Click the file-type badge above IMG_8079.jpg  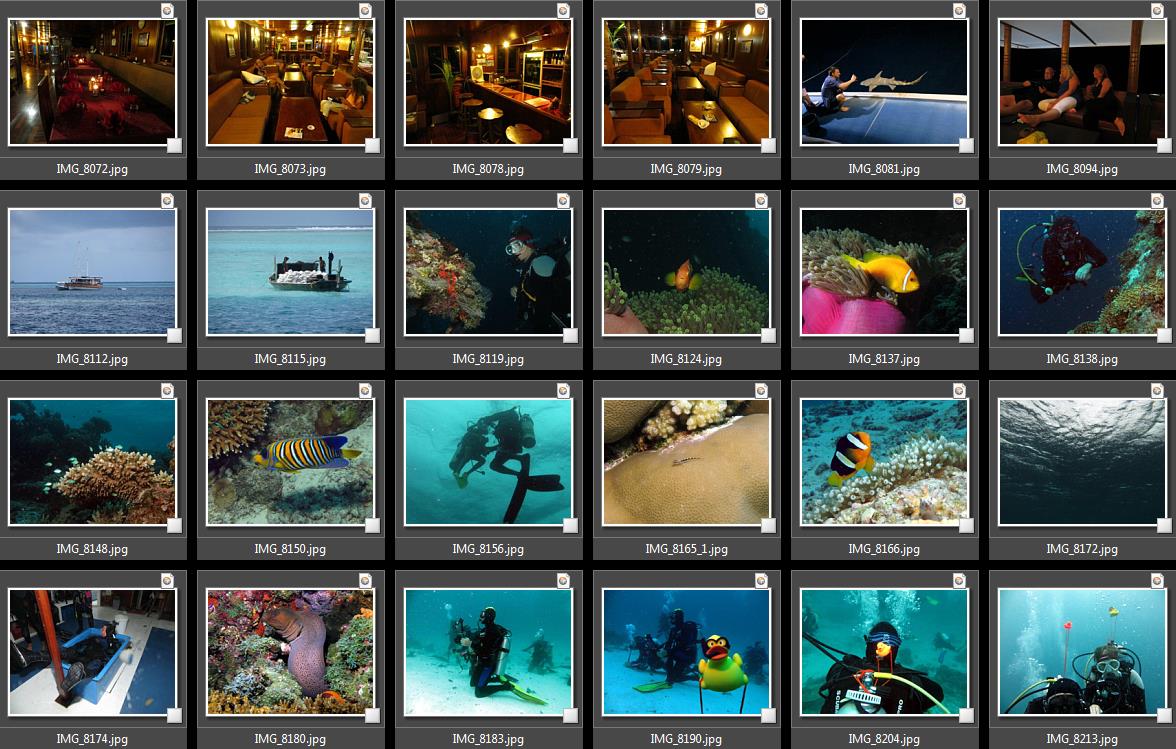pos(761,10)
